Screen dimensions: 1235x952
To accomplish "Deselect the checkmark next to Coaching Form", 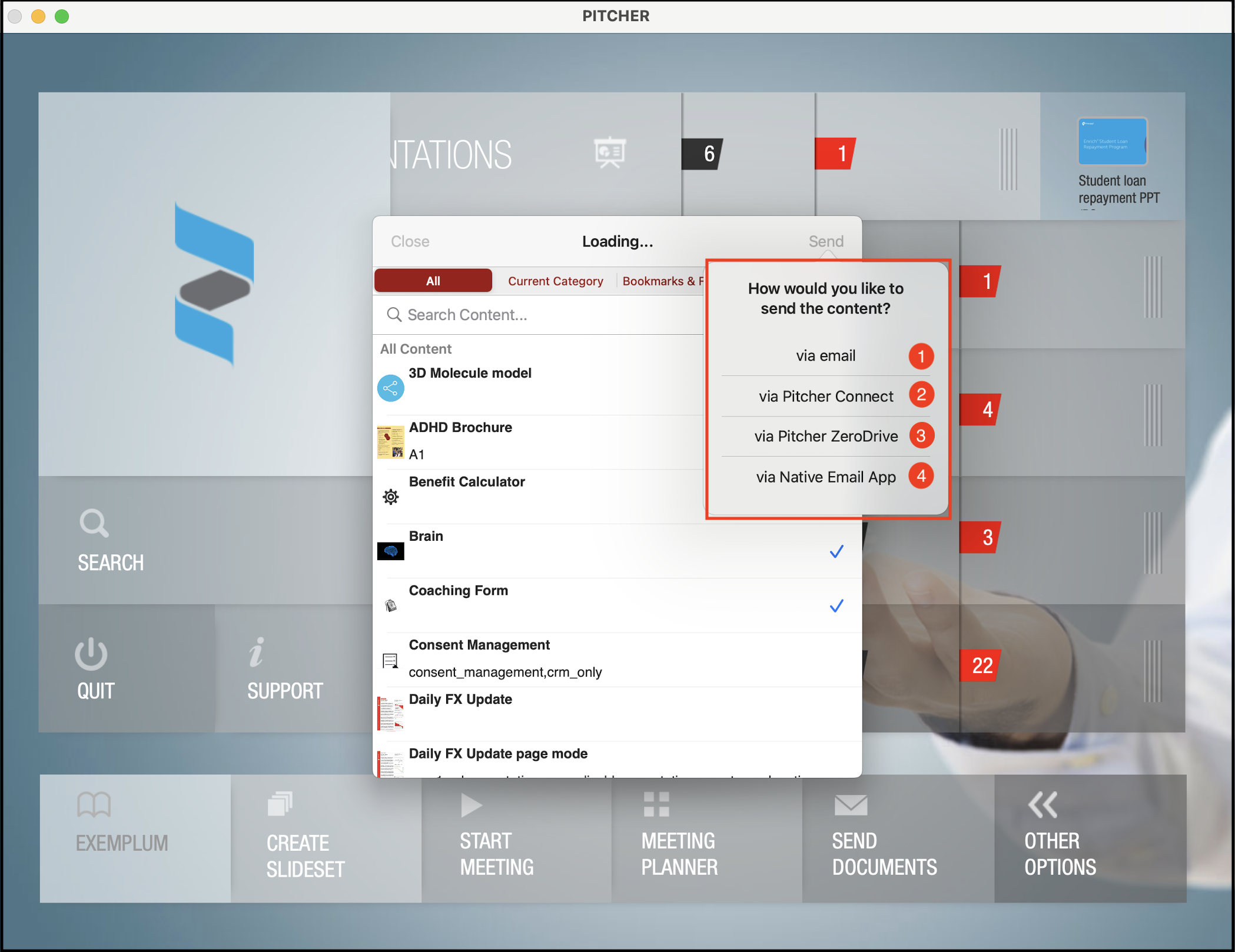I will tap(836, 605).
